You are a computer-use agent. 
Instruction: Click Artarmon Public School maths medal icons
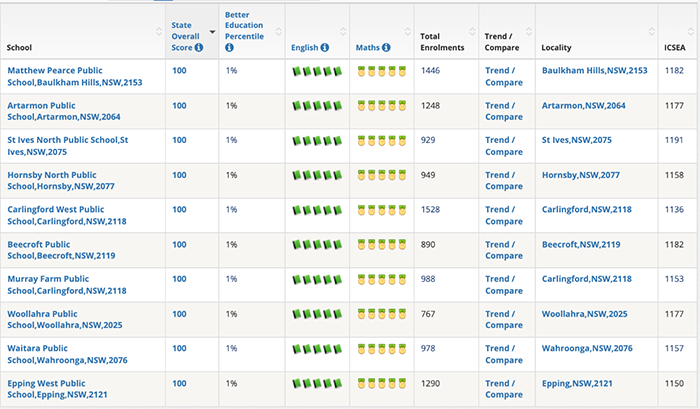coord(382,106)
